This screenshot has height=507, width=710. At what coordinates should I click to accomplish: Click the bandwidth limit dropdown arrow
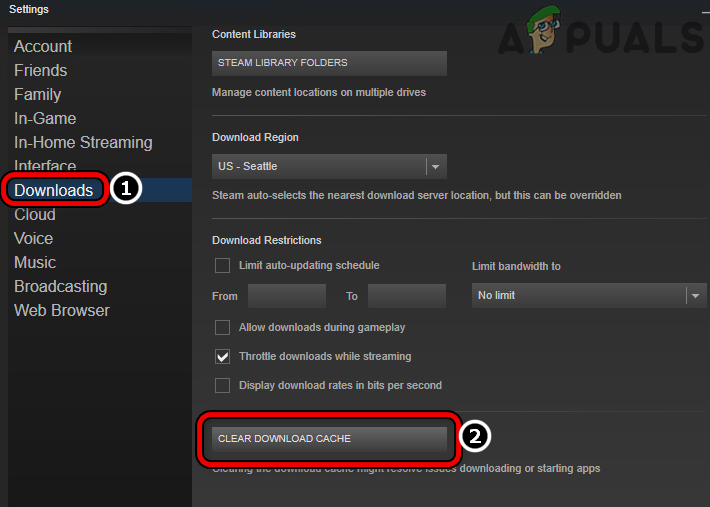pyautogui.click(x=696, y=296)
